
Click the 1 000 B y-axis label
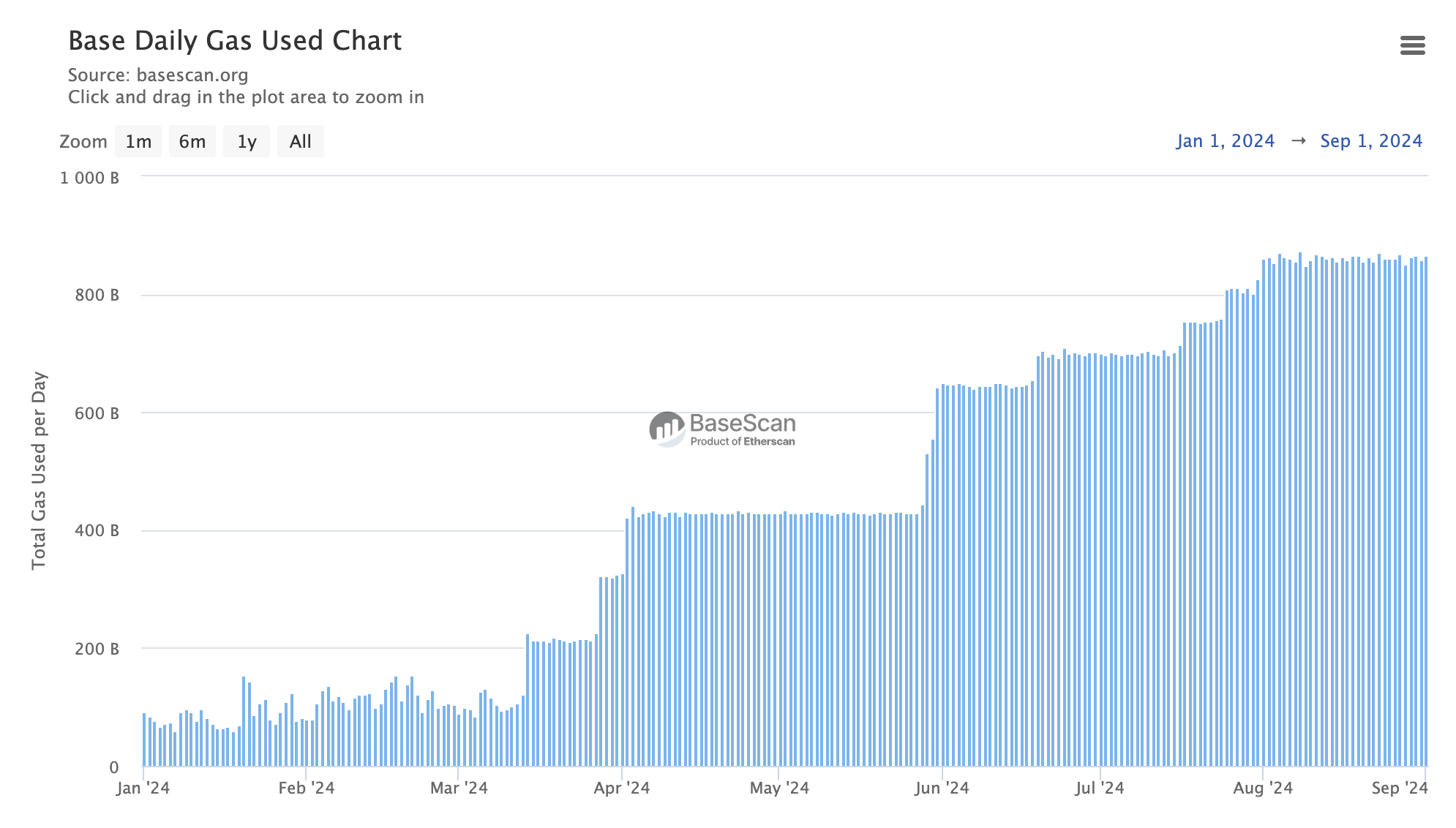coord(89,178)
